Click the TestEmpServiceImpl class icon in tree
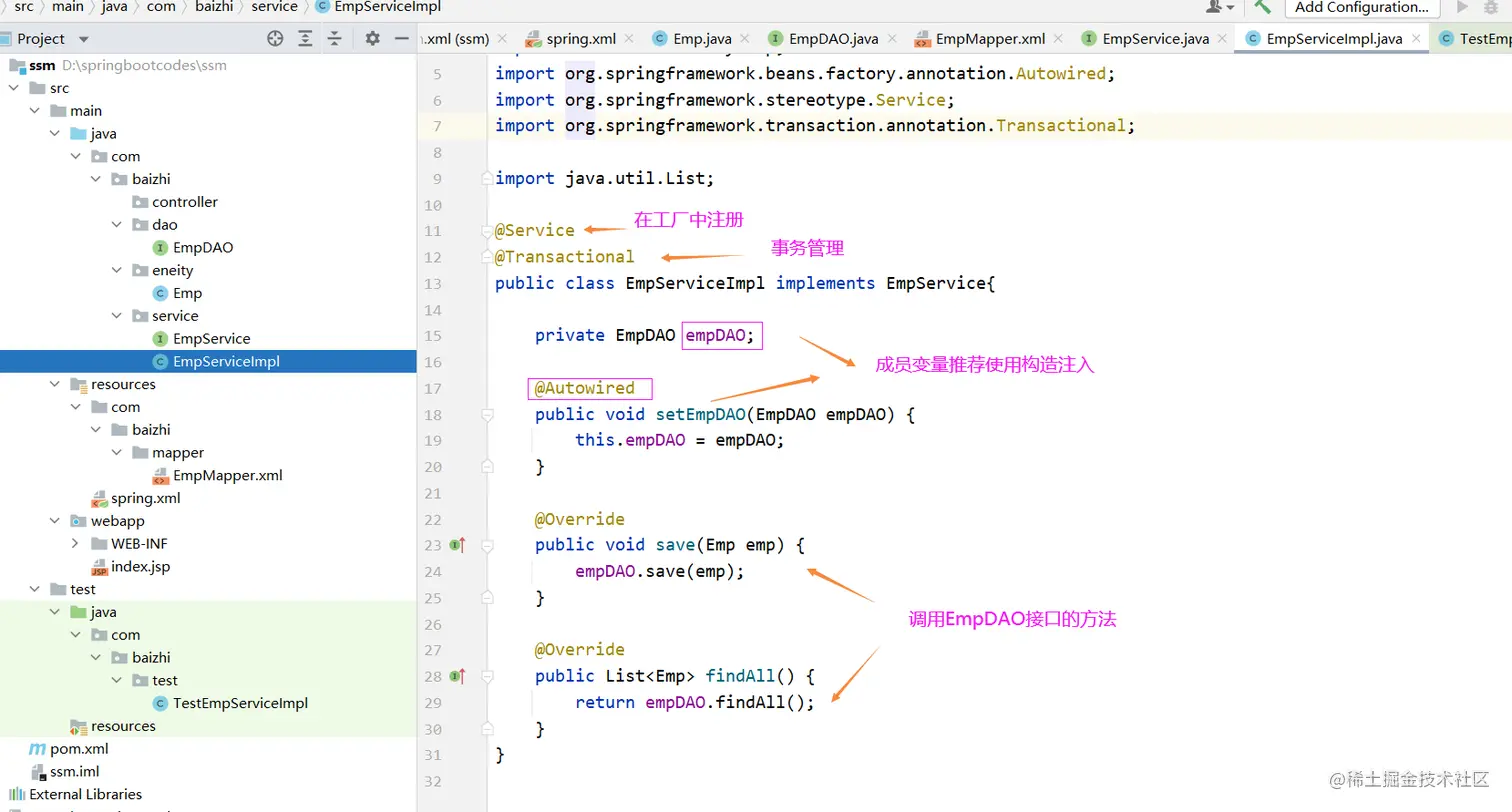1512x812 pixels. point(160,704)
